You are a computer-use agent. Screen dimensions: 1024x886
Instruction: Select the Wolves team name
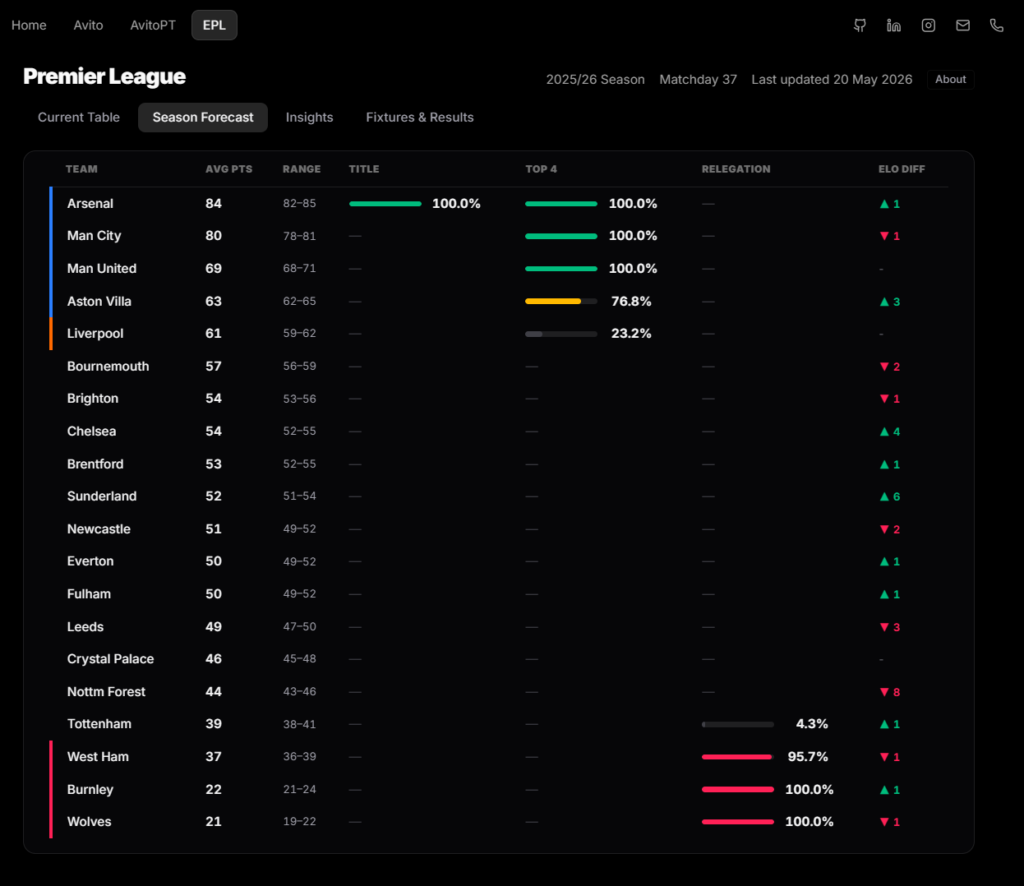coord(89,821)
